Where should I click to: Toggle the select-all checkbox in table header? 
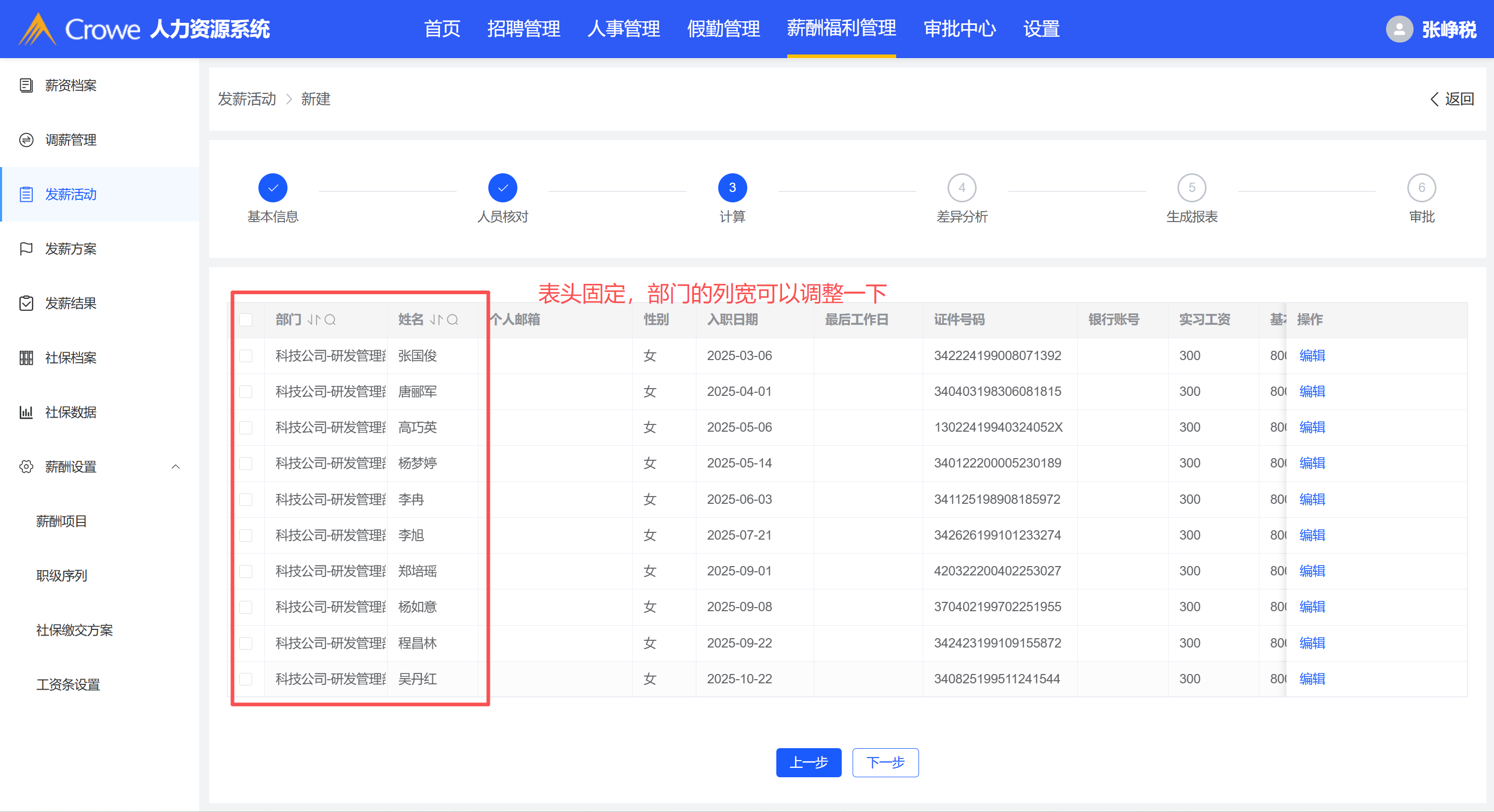[246, 320]
